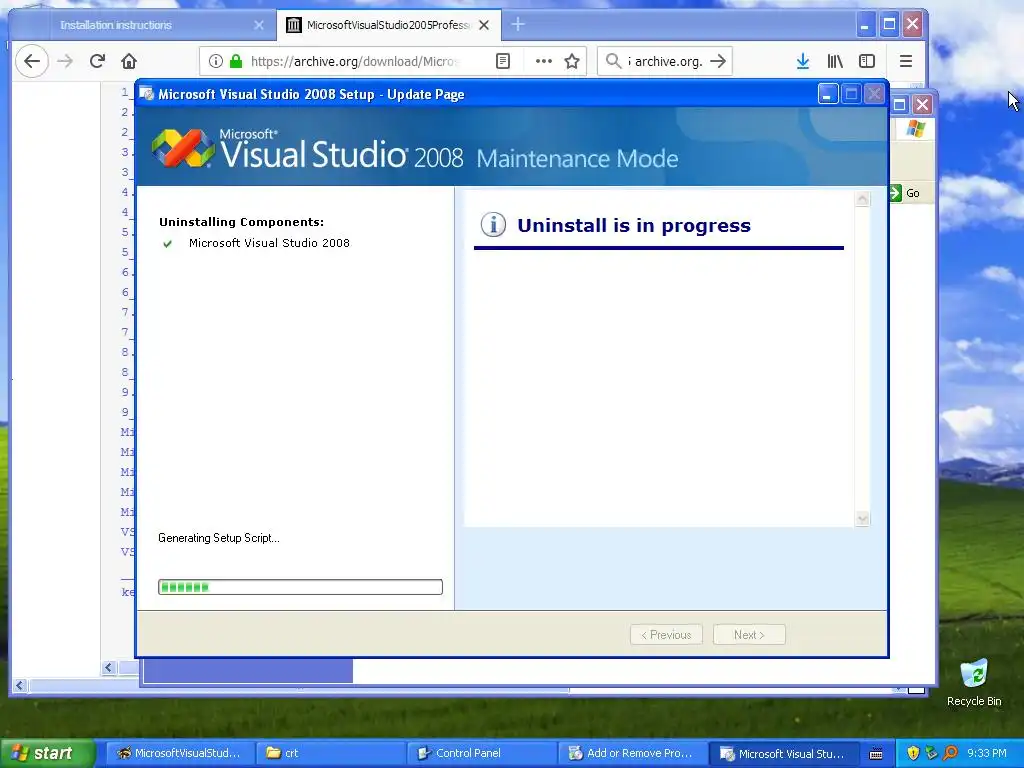Go to Firefox home page
Image resolution: width=1024 pixels, height=768 pixels.
[129, 61]
